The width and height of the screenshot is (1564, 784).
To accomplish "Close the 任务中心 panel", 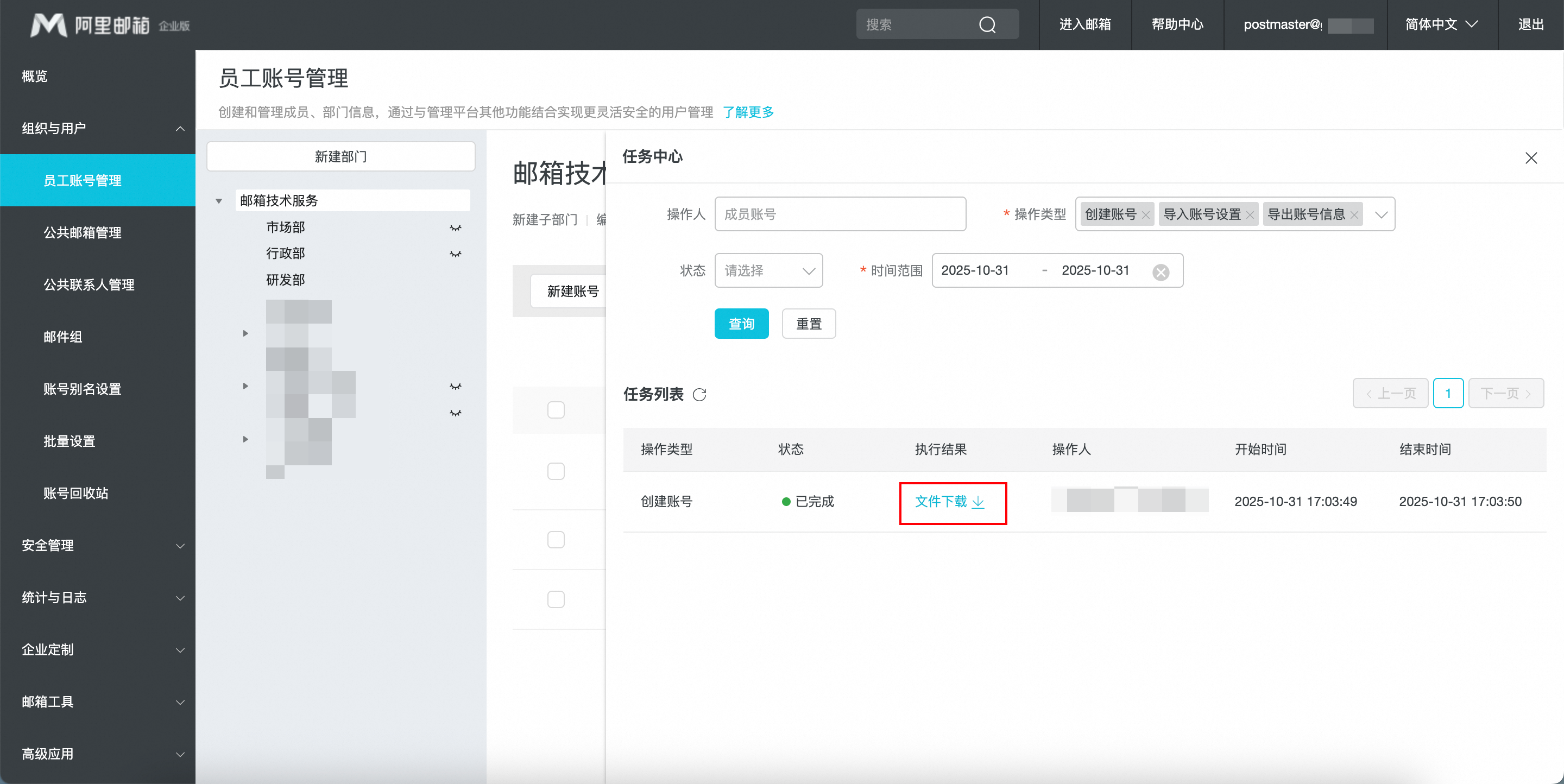I will coord(1531,159).
